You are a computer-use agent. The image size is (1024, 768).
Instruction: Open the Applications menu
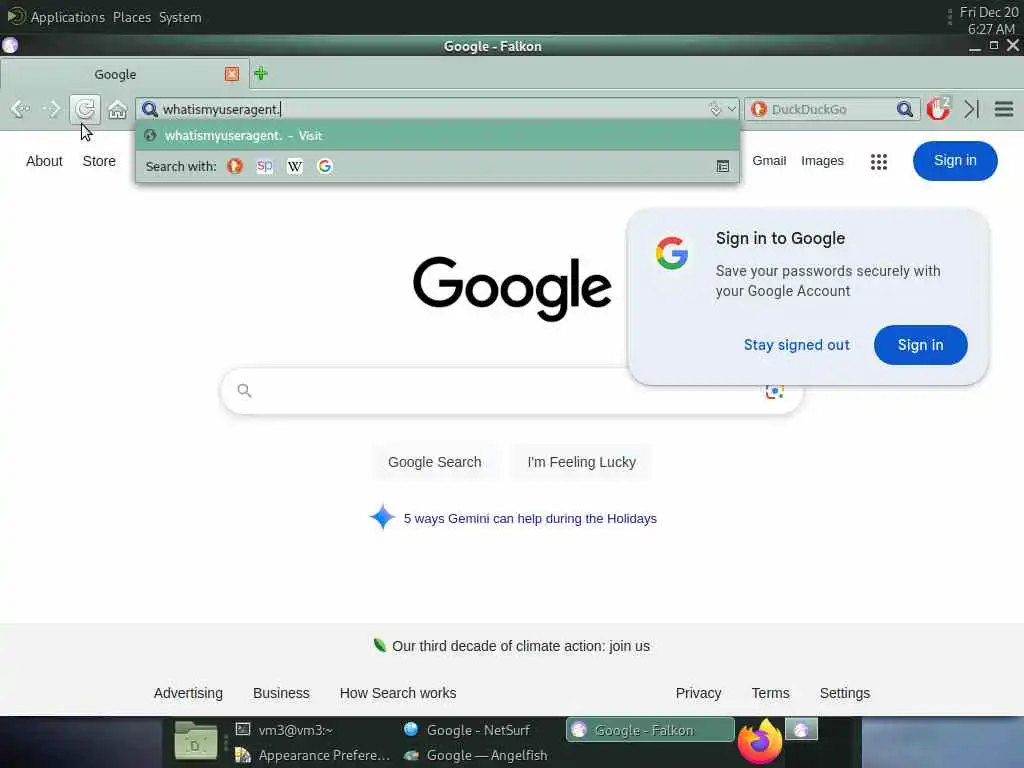pos(67,17)
